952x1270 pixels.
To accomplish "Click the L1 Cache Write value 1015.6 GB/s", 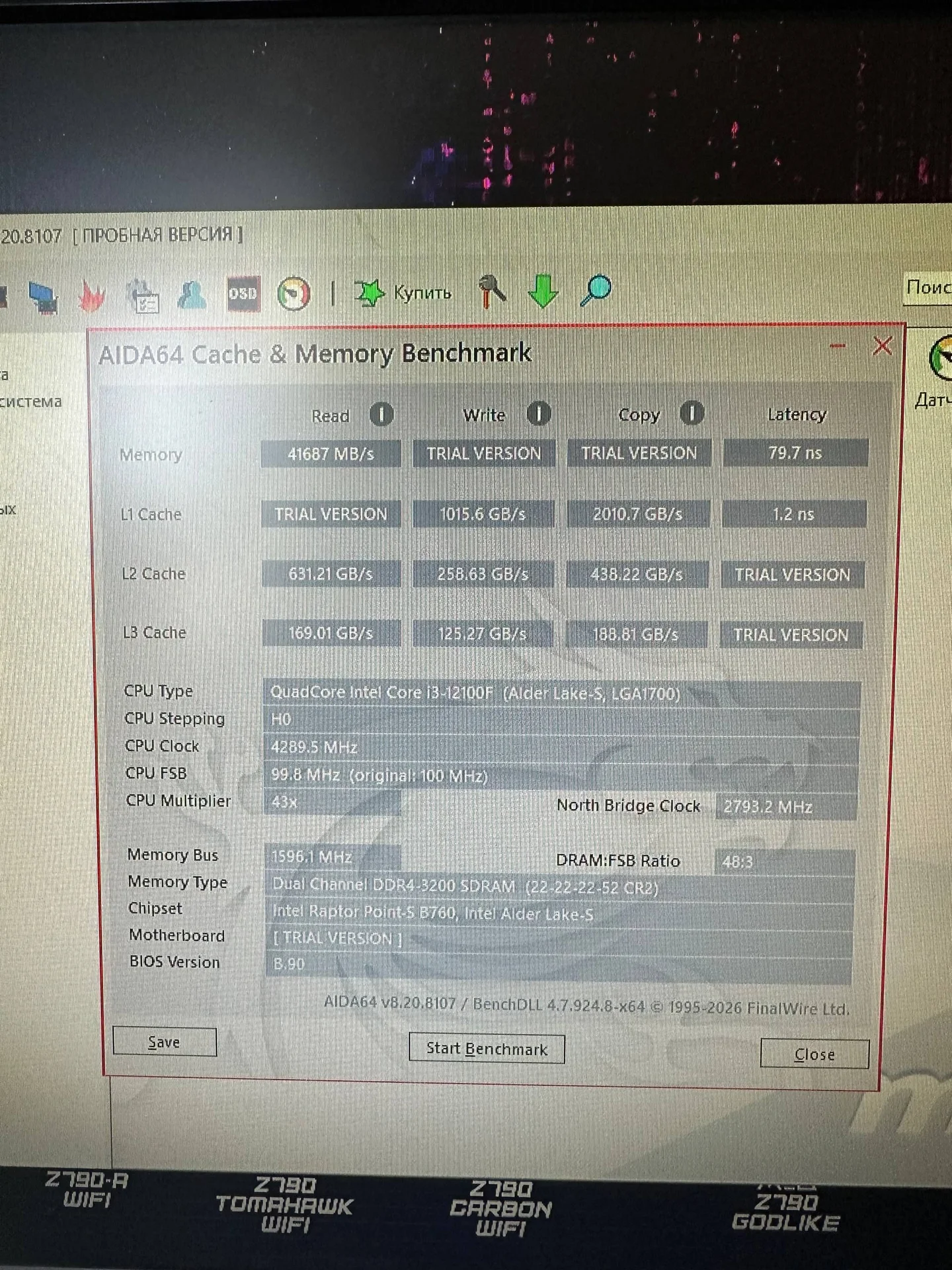I will coord(483,514).
